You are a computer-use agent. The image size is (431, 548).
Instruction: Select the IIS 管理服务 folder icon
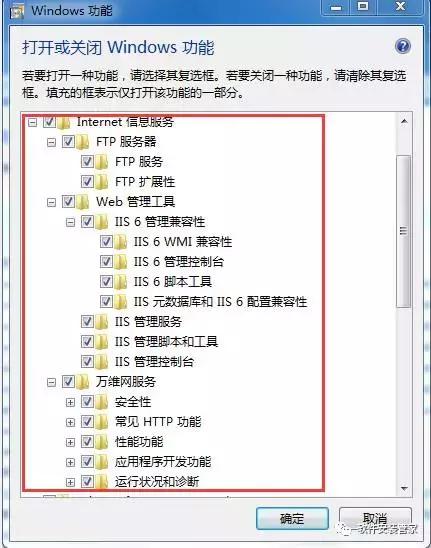pyautogui.click(x=102, y=322)
